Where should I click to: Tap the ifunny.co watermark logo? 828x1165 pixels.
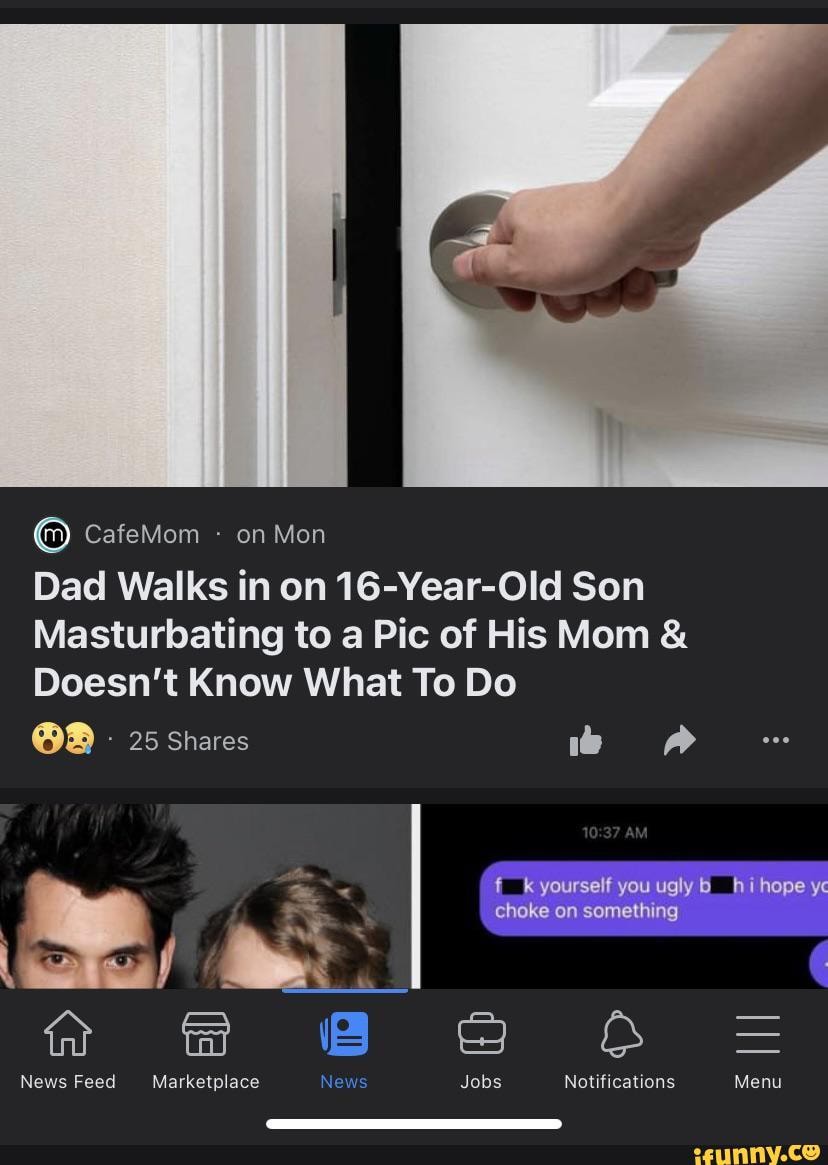click(x=757, y=1154)
